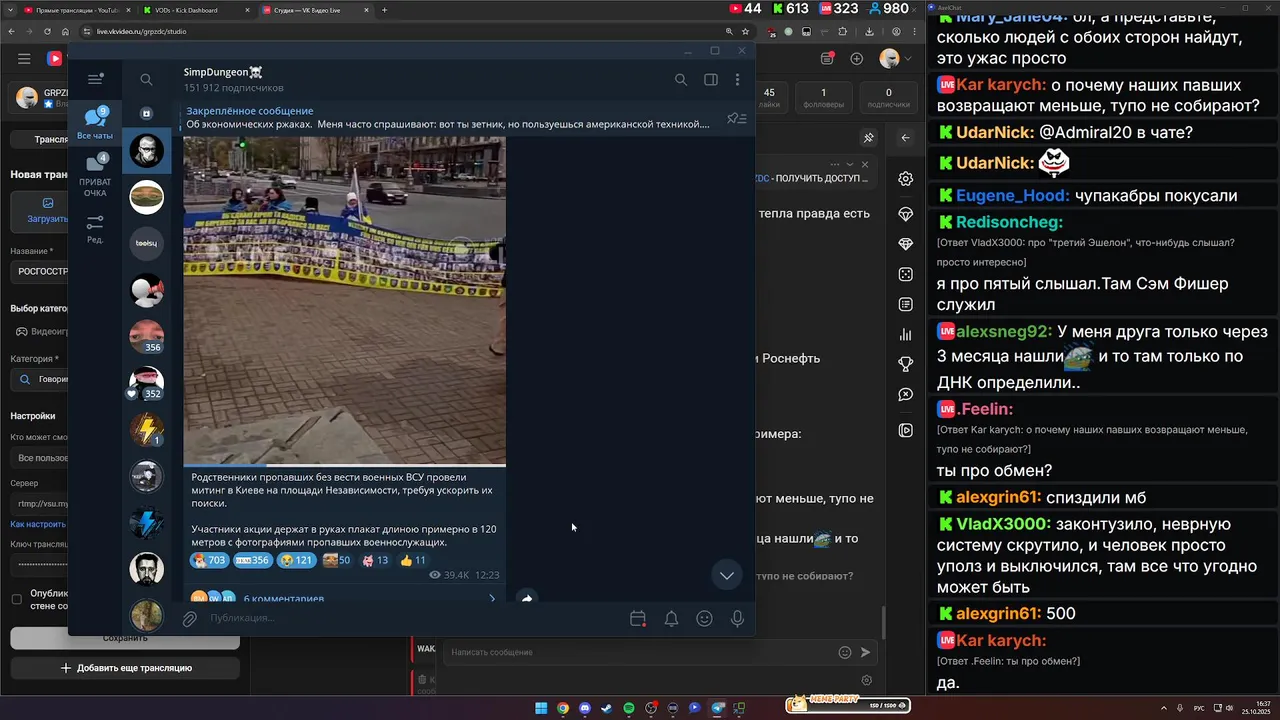Open VK chat emoji smiley
The width and height of the screenshot is (1280, 720).
(x=845, y=652)
